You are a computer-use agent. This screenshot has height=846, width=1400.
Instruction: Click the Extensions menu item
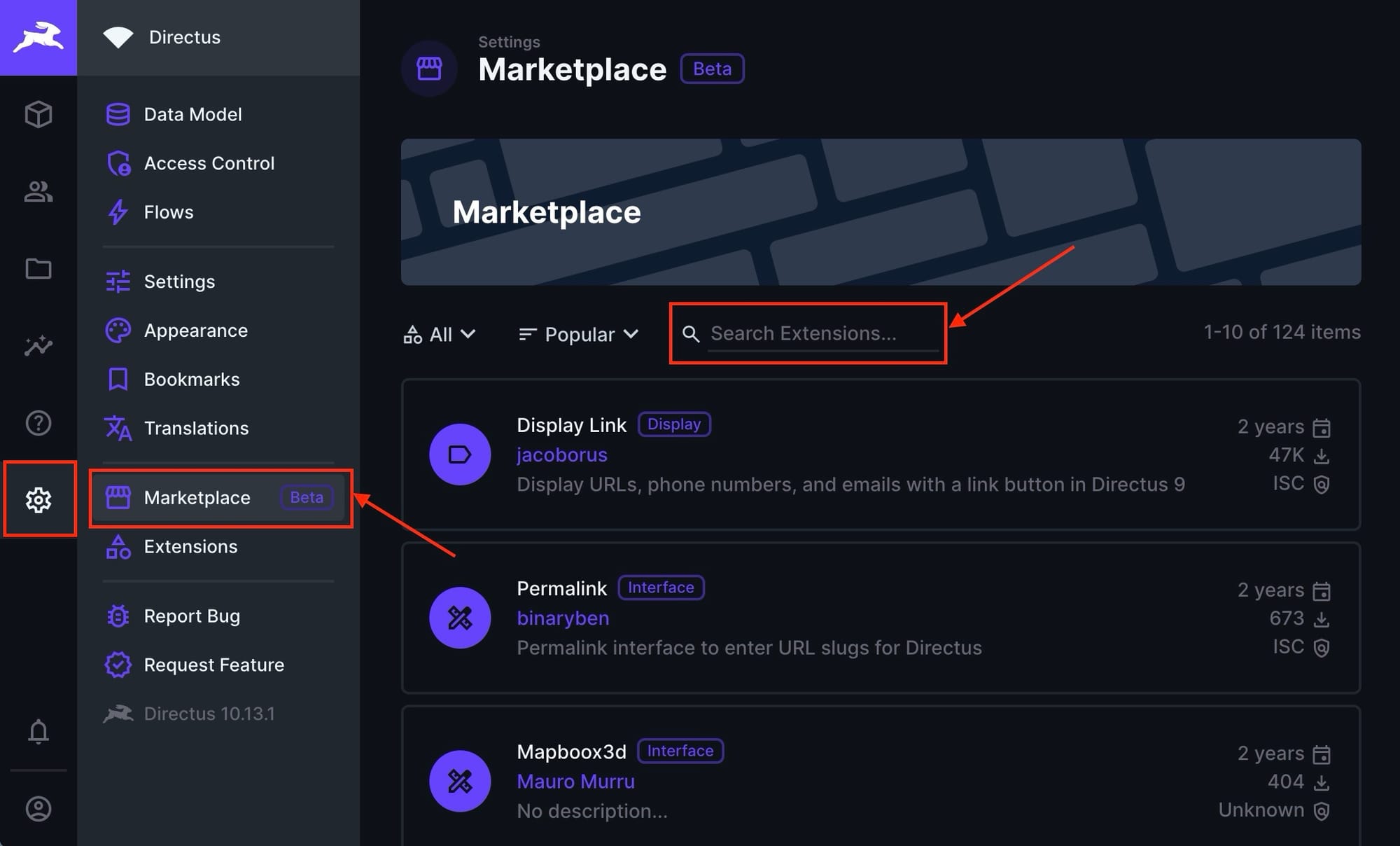[190, 546]
